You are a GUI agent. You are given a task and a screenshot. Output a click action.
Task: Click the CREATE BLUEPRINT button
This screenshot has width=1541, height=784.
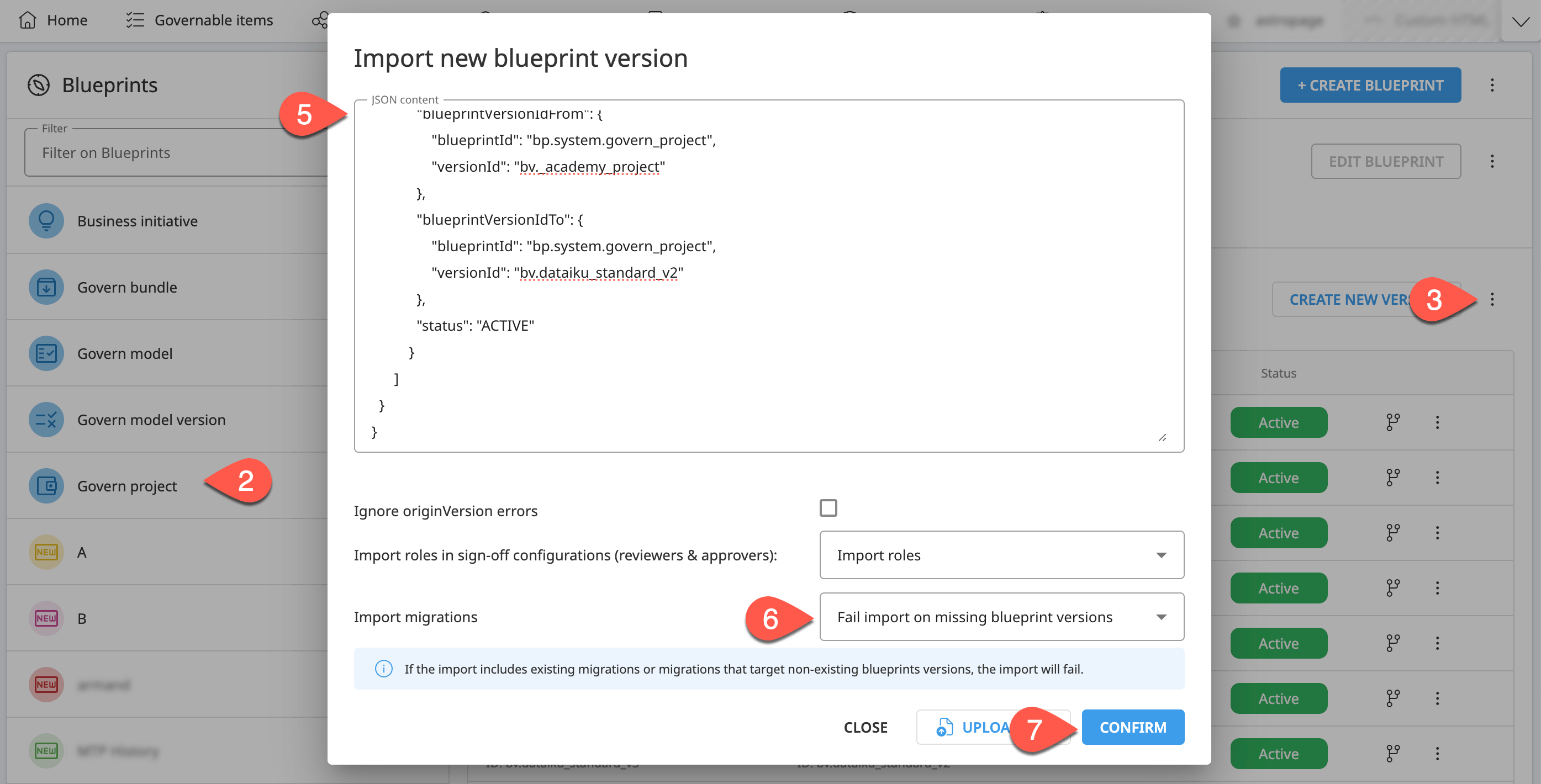click(x=1370, y=85)
